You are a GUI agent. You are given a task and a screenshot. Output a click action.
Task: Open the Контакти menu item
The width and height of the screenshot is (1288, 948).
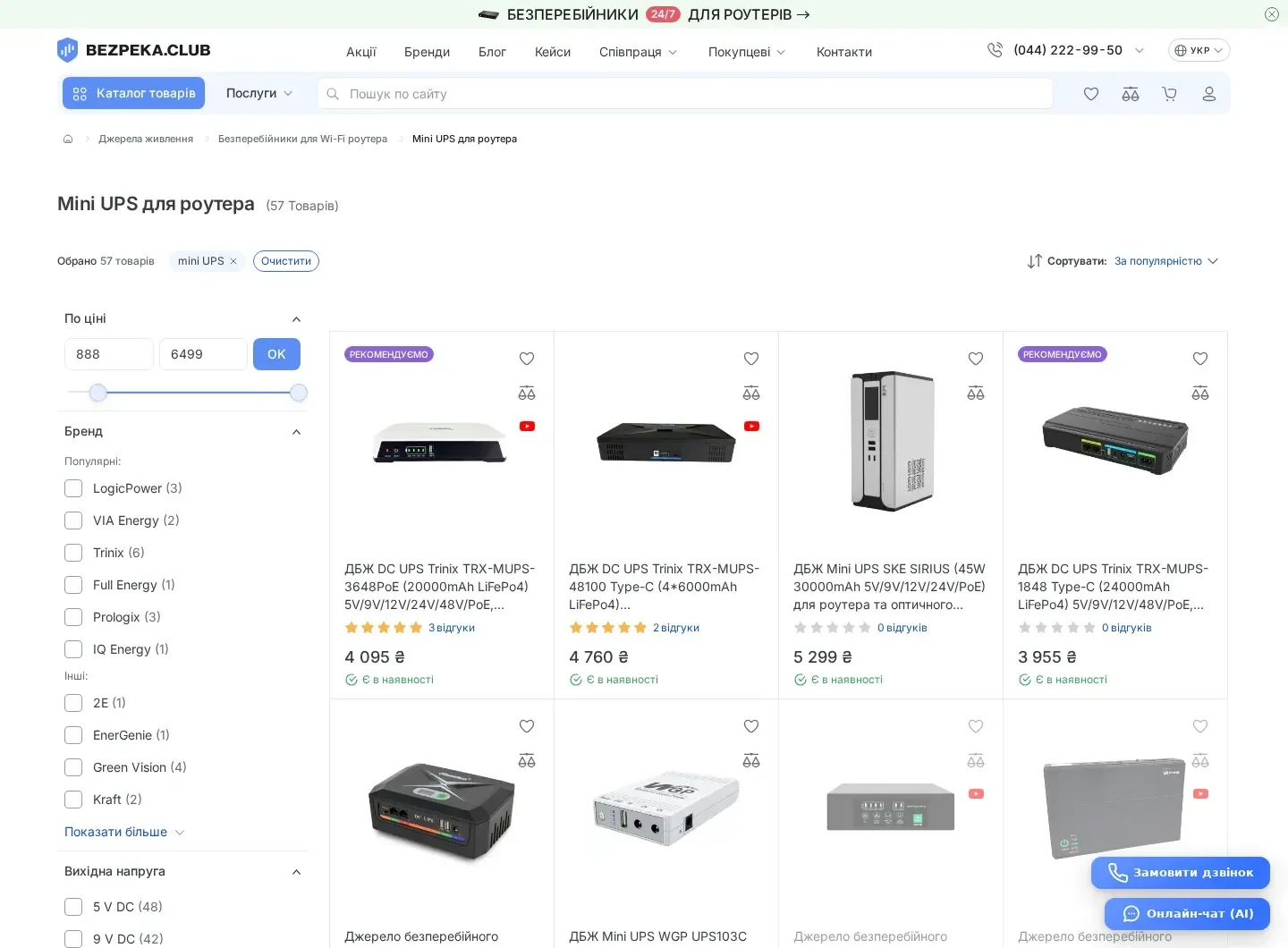click(x=844, y=52)
